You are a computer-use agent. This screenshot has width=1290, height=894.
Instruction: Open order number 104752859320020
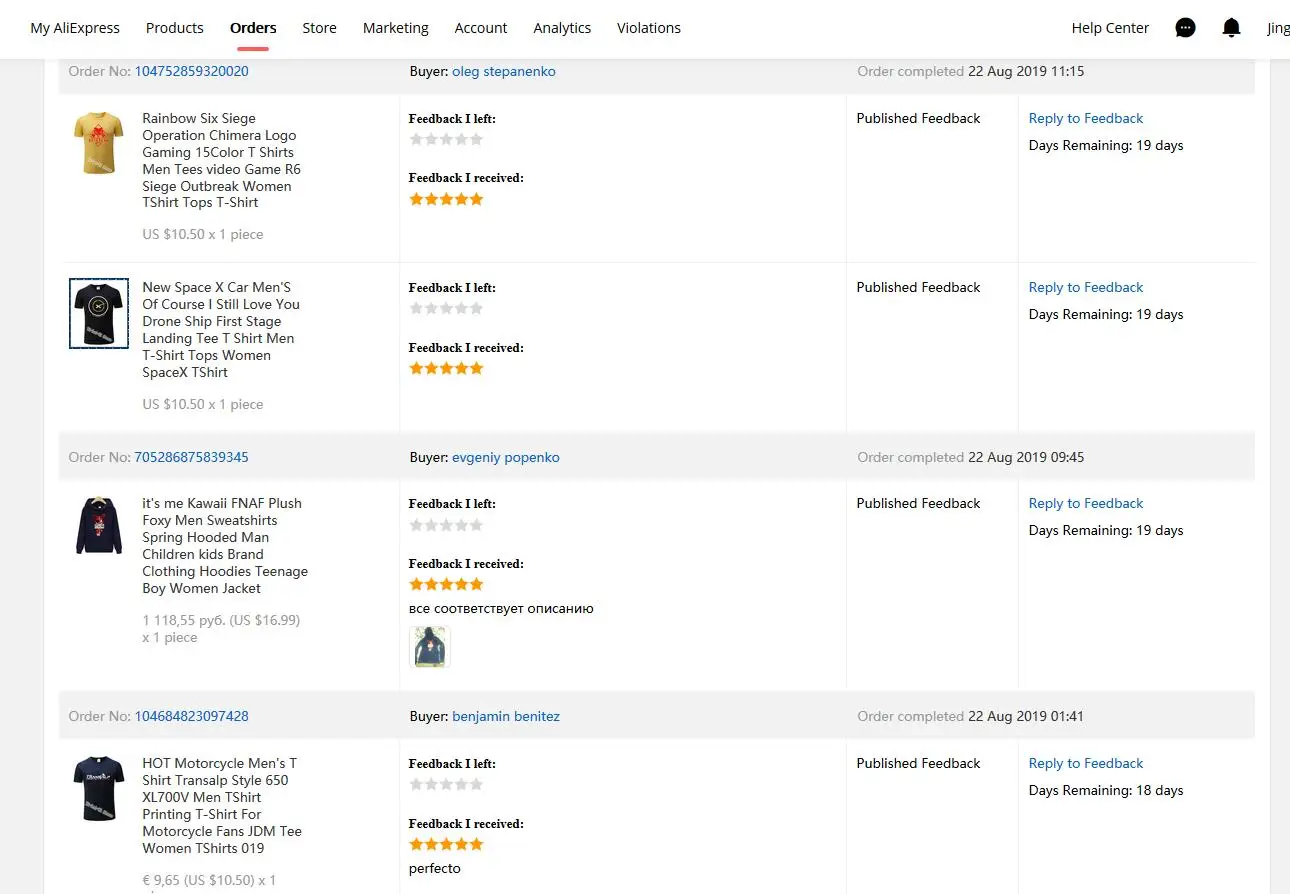pyautogui.click(x=191, y=71)
